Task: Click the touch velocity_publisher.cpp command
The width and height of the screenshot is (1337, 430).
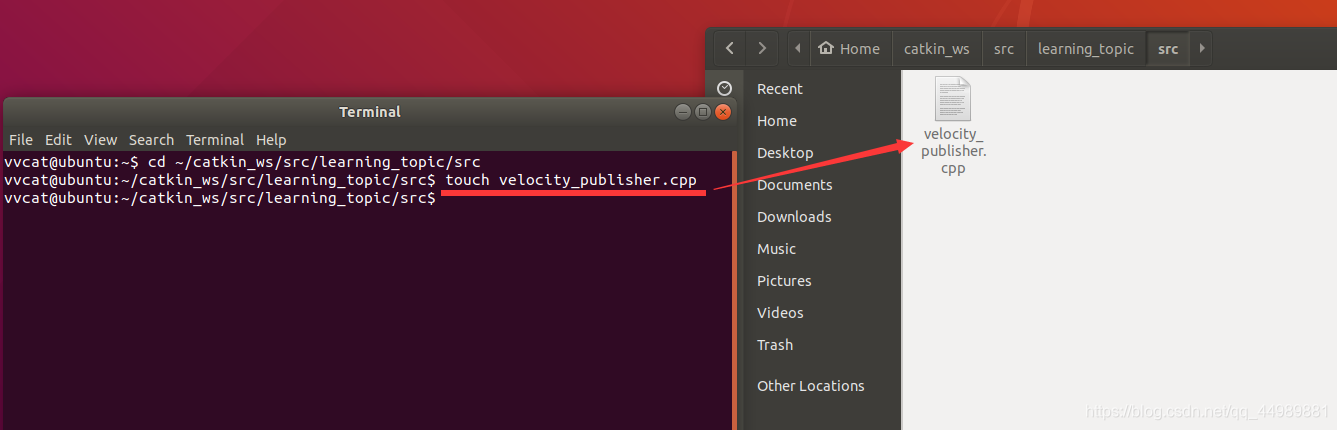Action: point(571,180)
